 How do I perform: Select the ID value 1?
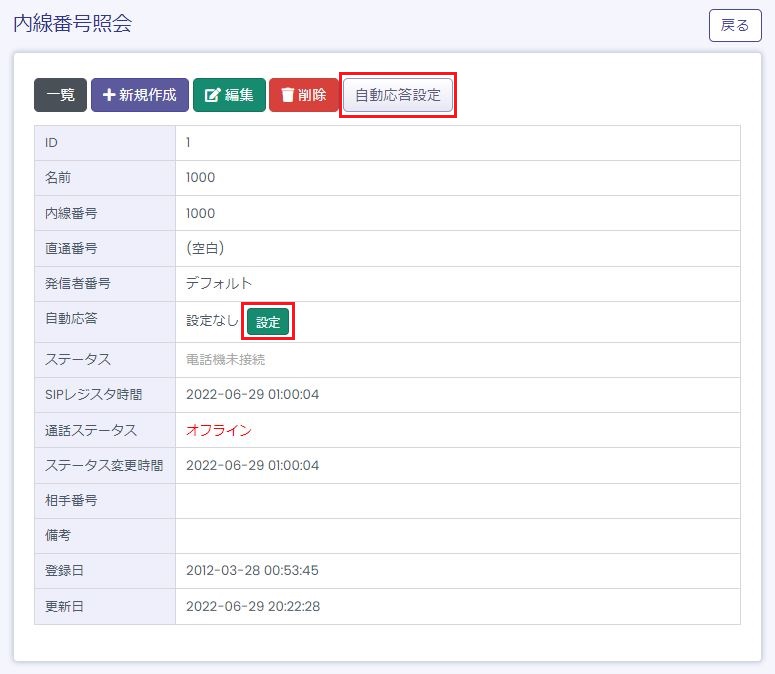(x=188, y=143)
